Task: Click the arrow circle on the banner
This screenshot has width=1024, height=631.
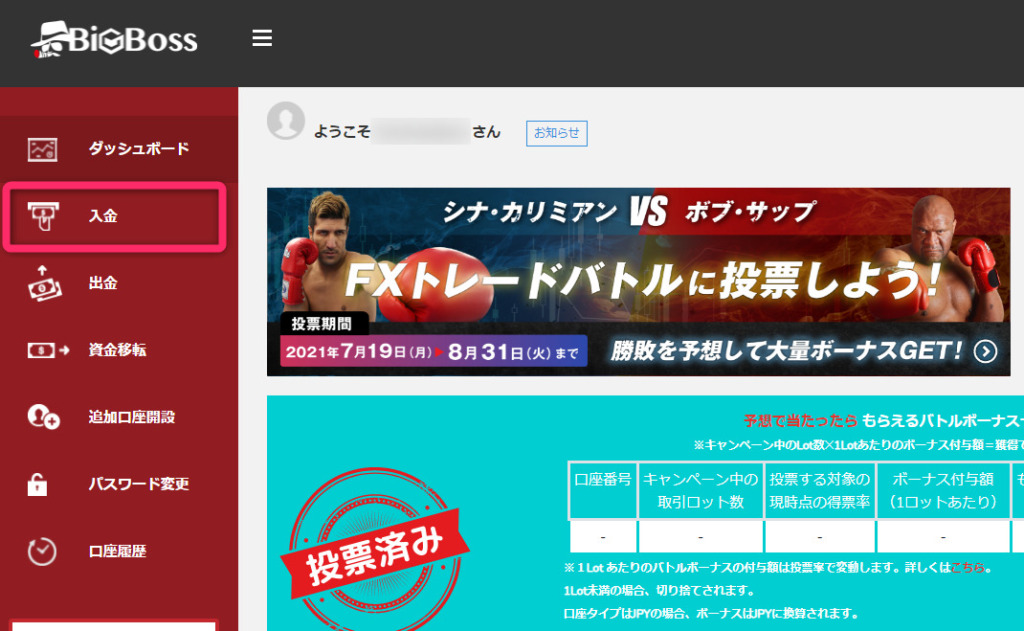Action: tap(985, 351)
